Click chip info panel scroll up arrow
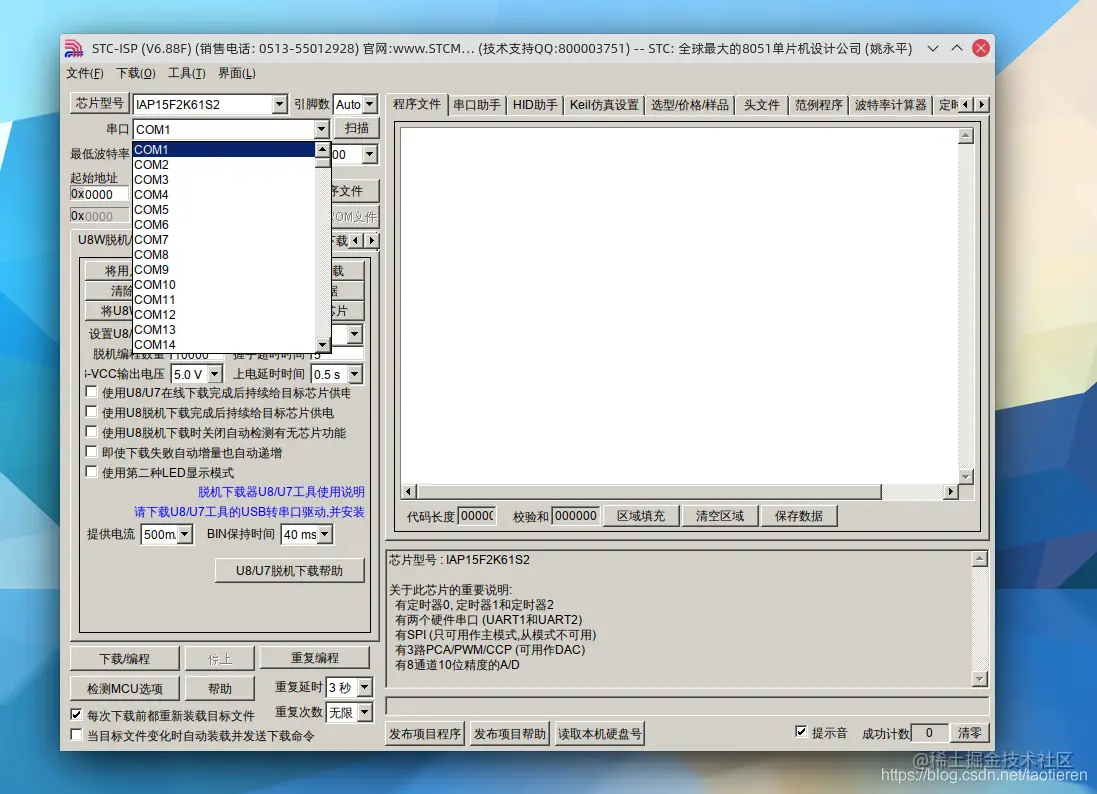Image resolution: width=1097 pixels, height=794 pixels. [x=980, y=559]
